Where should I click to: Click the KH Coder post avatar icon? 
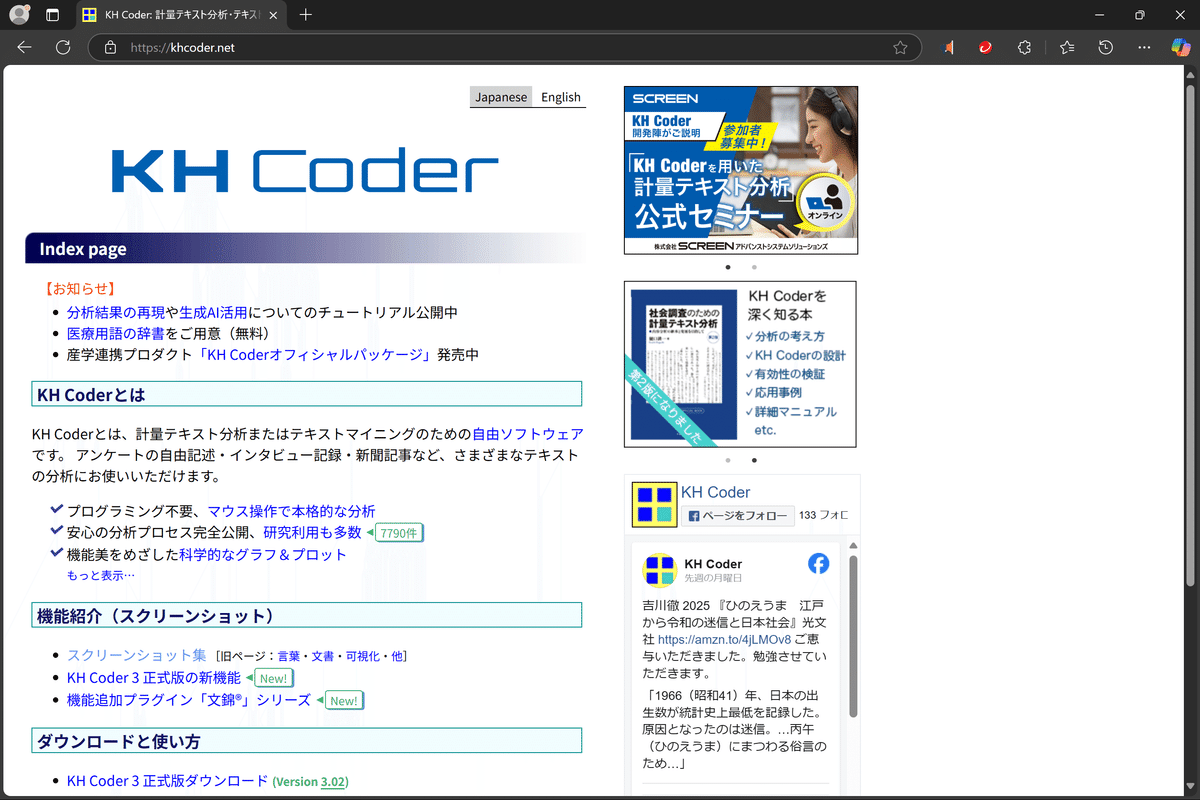coord(659,569)
